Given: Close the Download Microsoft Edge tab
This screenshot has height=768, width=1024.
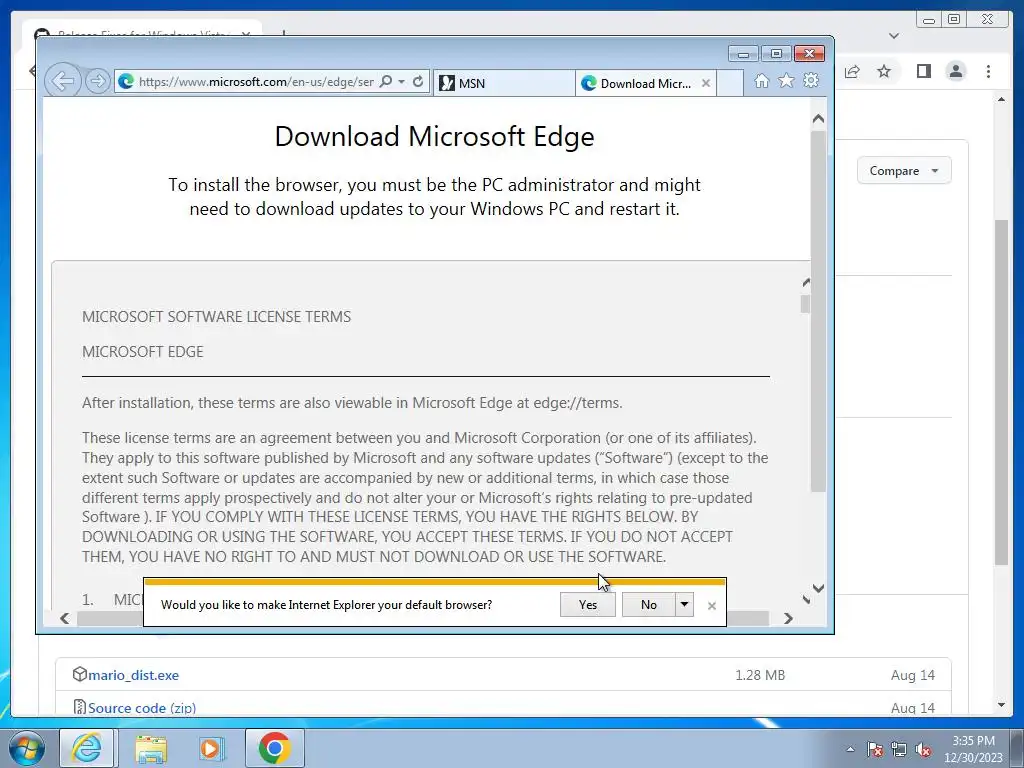Looking at the screenshot, I should (x=705, y=83).
